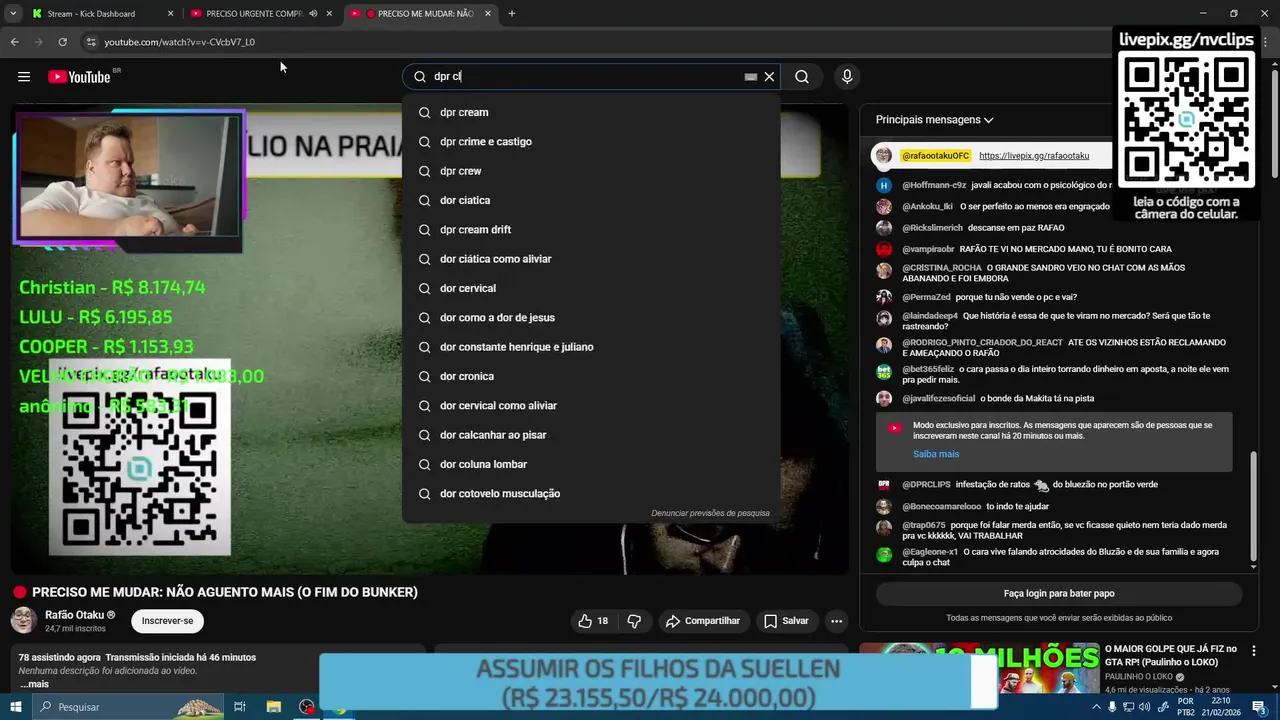The width and height of the screenshot is (1280, 720).
Task: Open the on-screen keyboard icon in search
Action: point(750,77)
